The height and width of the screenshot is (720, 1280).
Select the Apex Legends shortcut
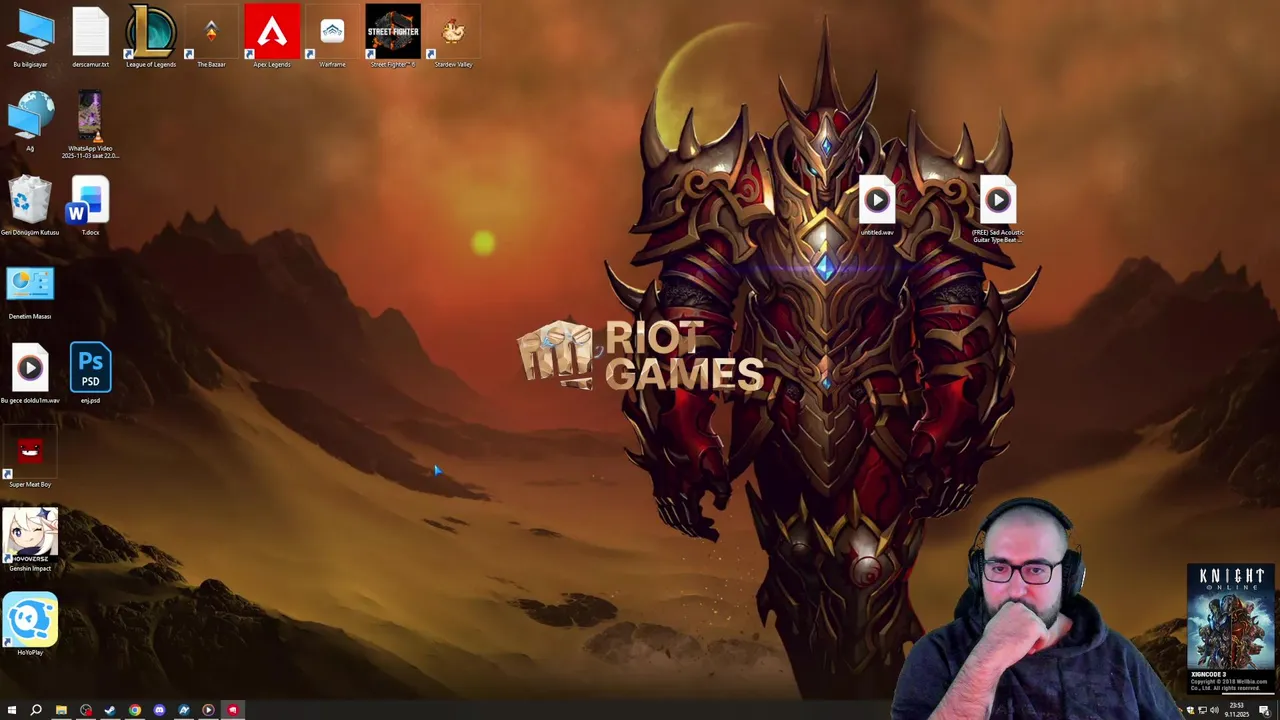tap(272, 38)
